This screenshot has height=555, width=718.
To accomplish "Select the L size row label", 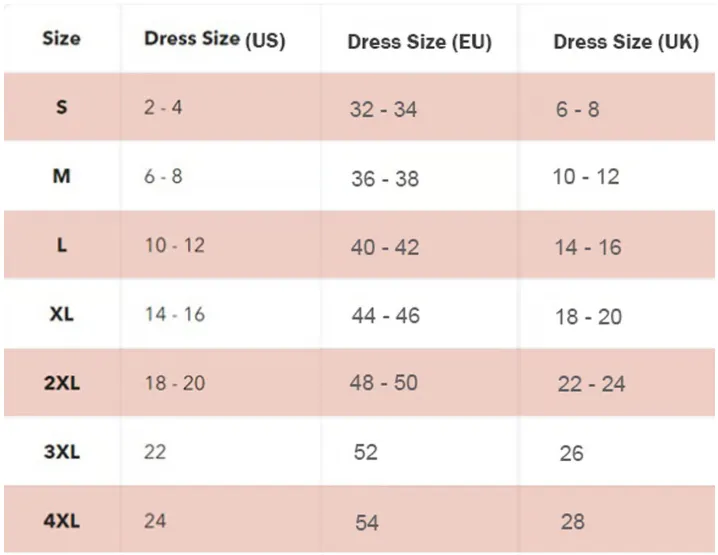I will (62, 246).
